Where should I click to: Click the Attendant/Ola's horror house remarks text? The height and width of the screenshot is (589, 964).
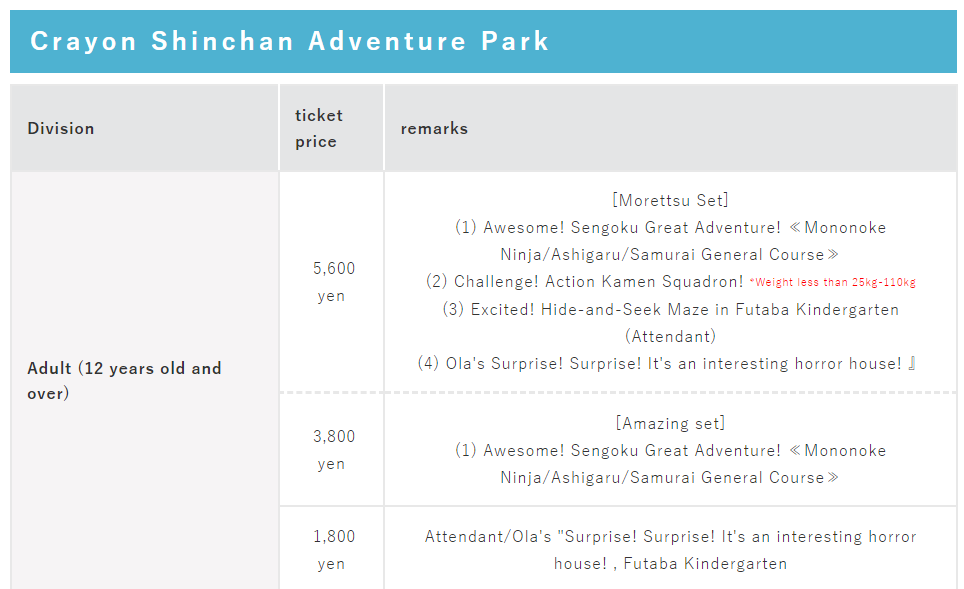point(671,550)
